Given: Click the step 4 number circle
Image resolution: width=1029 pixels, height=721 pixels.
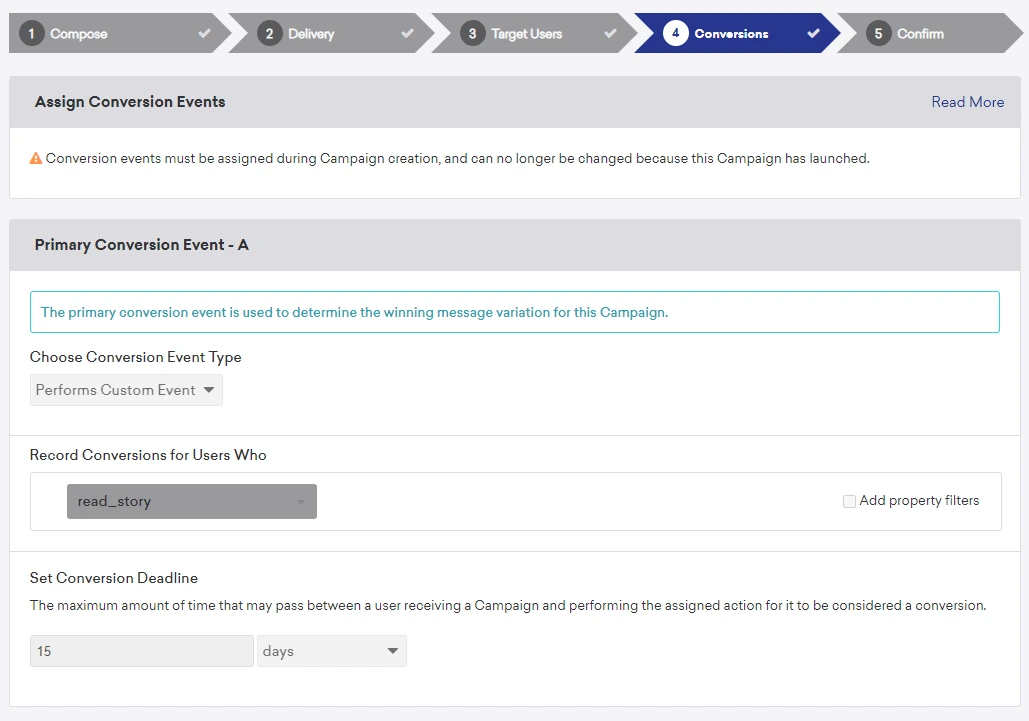Looking at the screenshot, I should tap(675, 34).
